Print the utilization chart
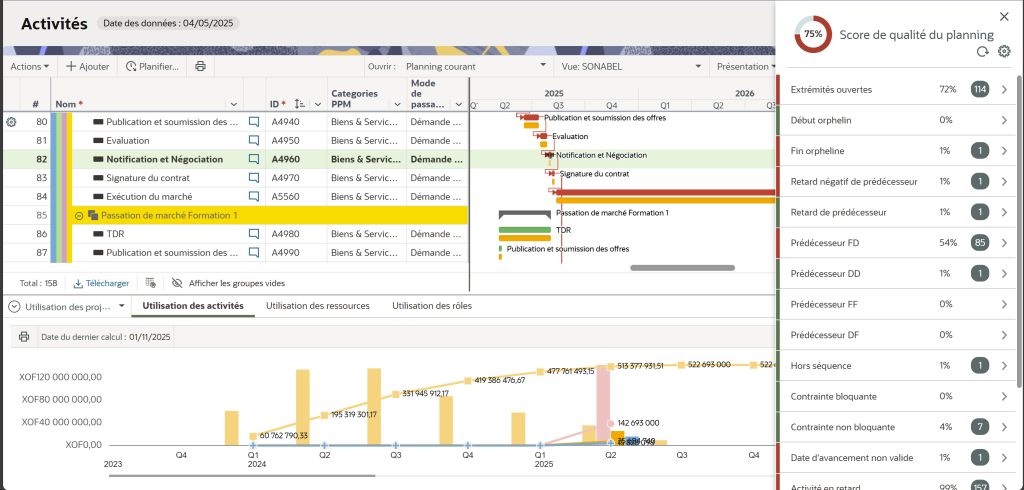1024x490 pixels. pos(24,337)
